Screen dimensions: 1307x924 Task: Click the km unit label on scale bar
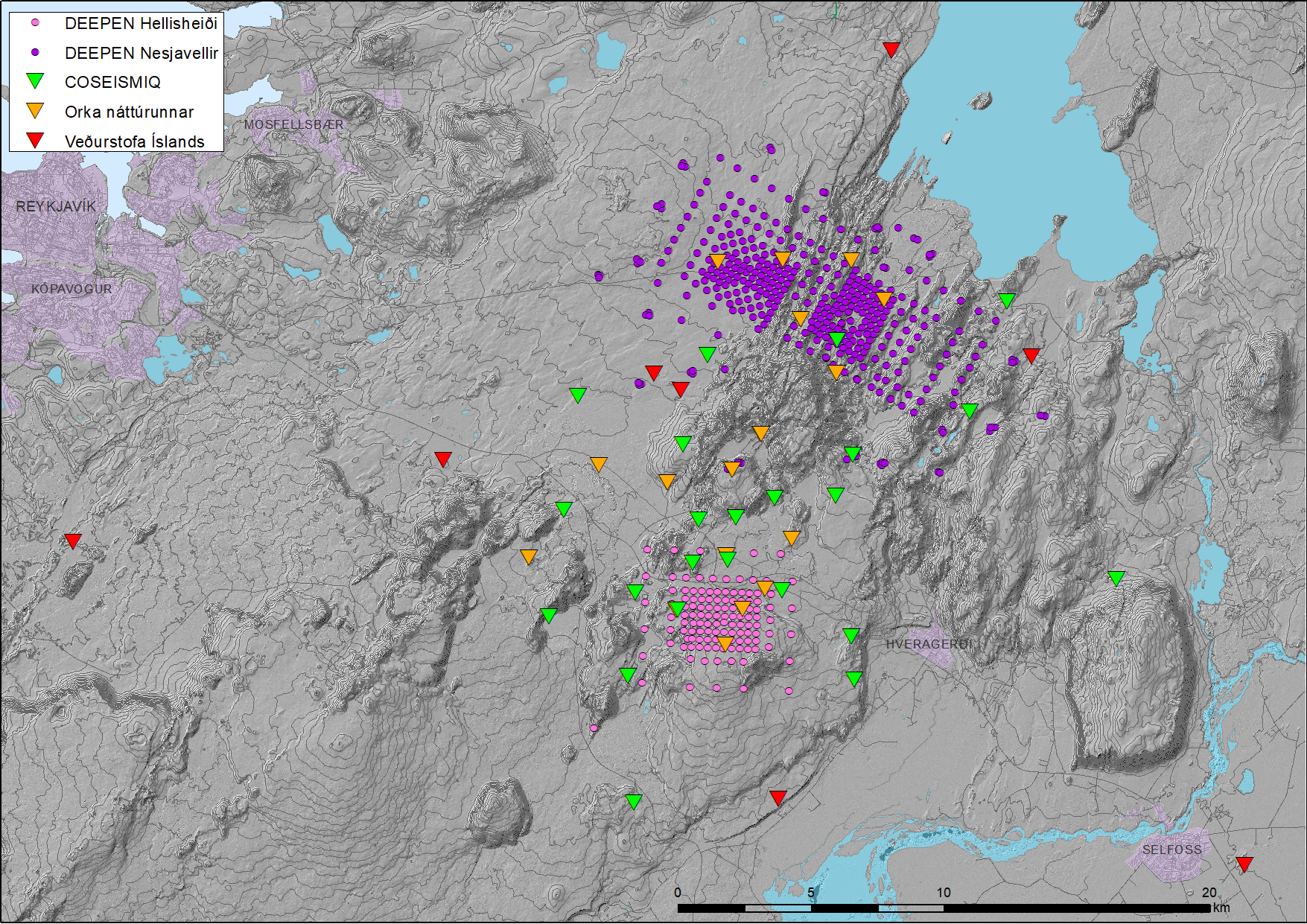pos(1221,908)
